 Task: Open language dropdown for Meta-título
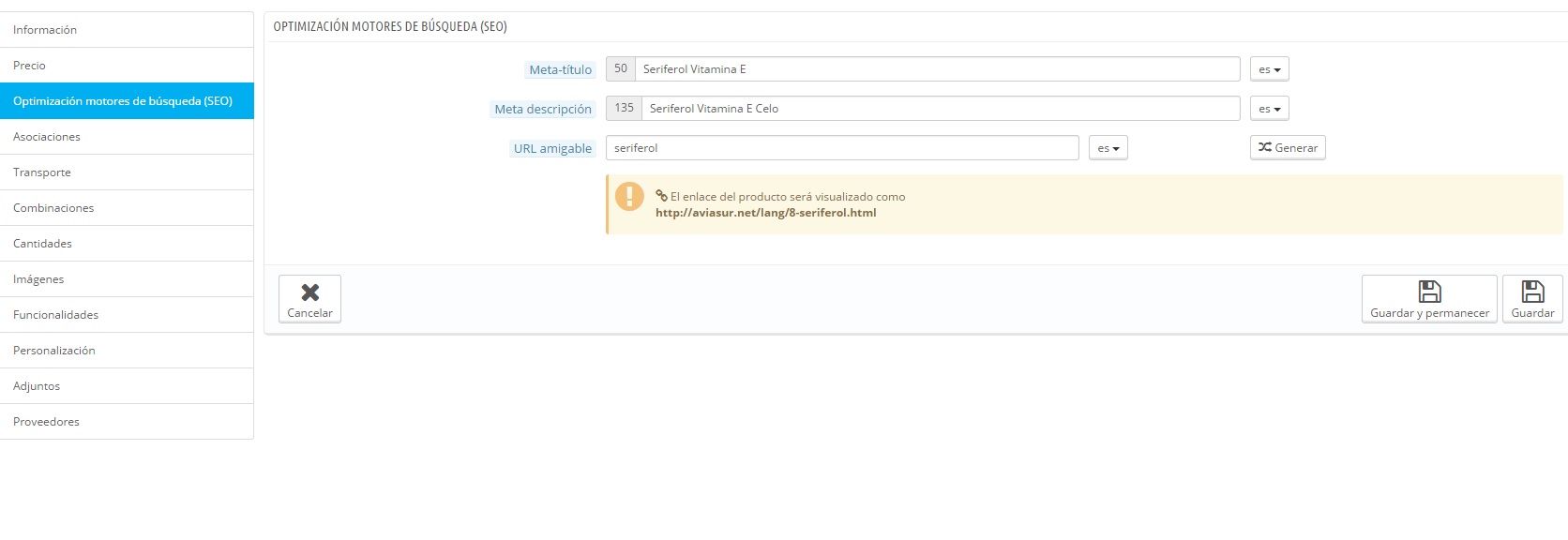click(1270, 69)
